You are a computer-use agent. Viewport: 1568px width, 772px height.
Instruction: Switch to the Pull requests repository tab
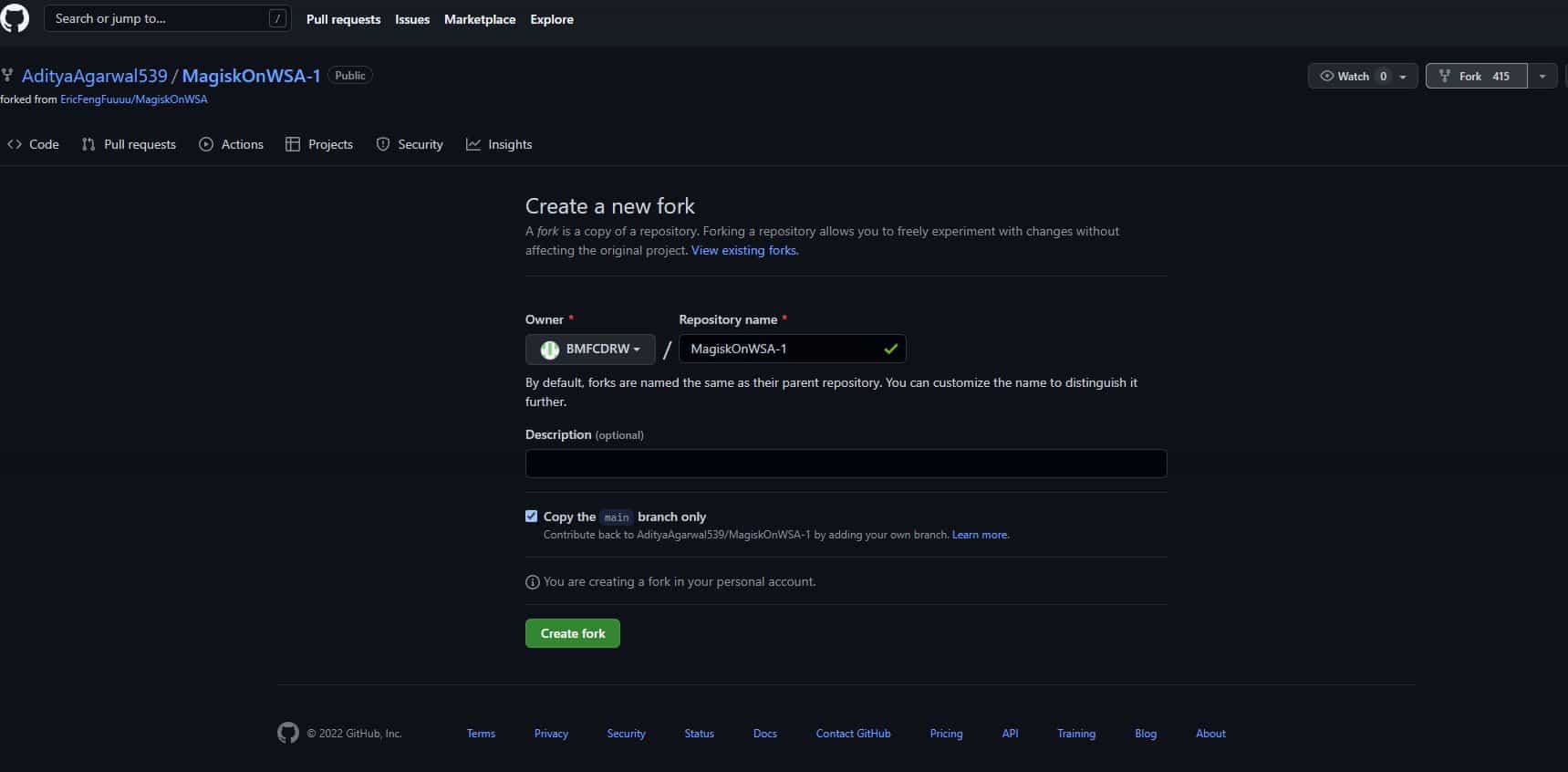pos(129,144)
